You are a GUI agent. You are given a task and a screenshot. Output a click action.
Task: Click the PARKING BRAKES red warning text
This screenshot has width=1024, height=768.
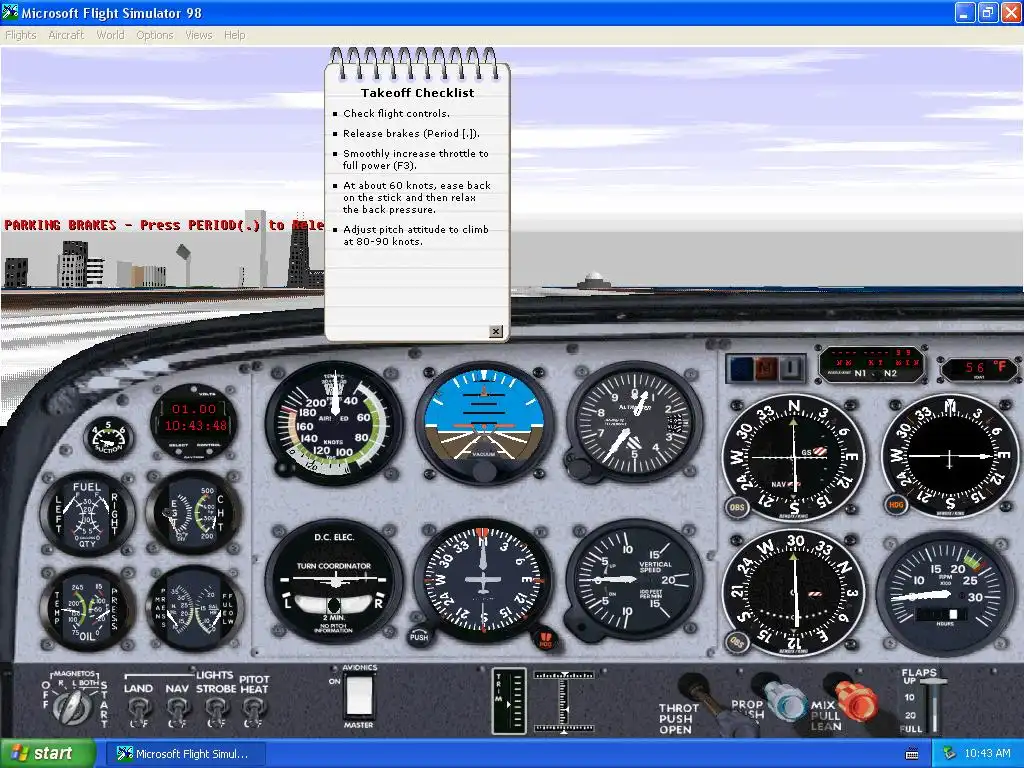163,225
